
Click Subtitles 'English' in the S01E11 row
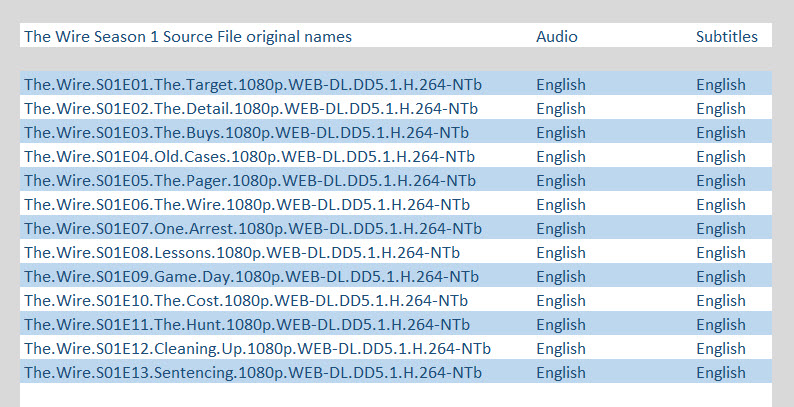pyautogui.click(x=721, y=325)
